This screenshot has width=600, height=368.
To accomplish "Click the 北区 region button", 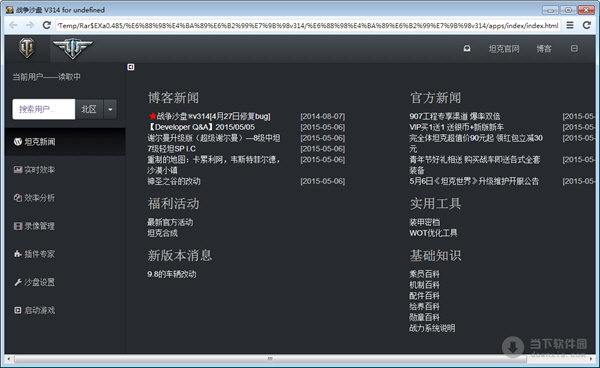I will point(89,109).
